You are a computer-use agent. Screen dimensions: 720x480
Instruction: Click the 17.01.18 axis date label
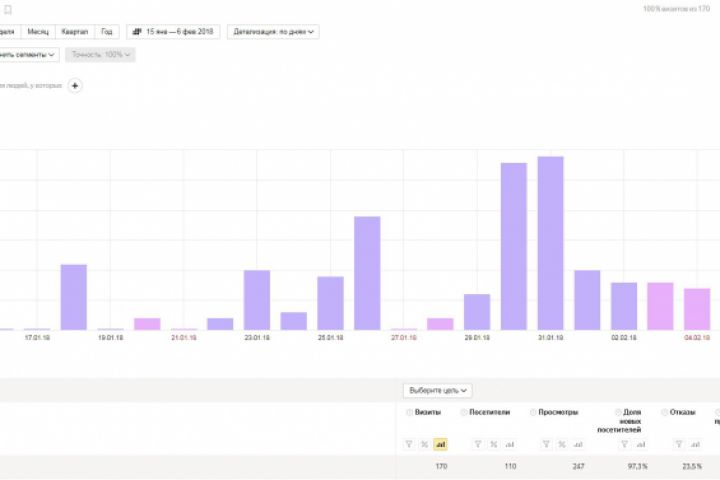click(37, 338)
